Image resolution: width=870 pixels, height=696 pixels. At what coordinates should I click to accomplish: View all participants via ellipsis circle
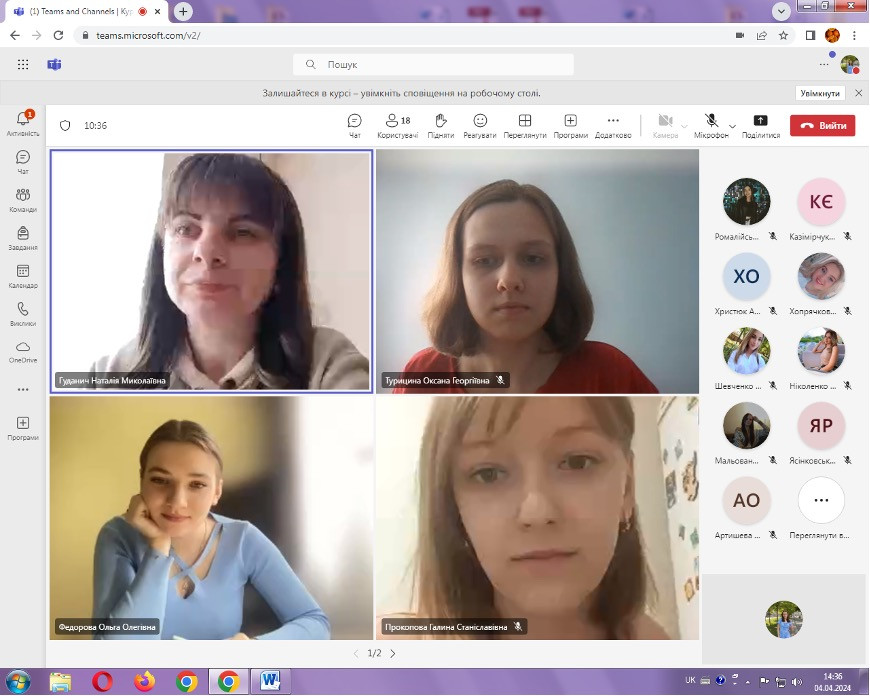coord(821,500)
